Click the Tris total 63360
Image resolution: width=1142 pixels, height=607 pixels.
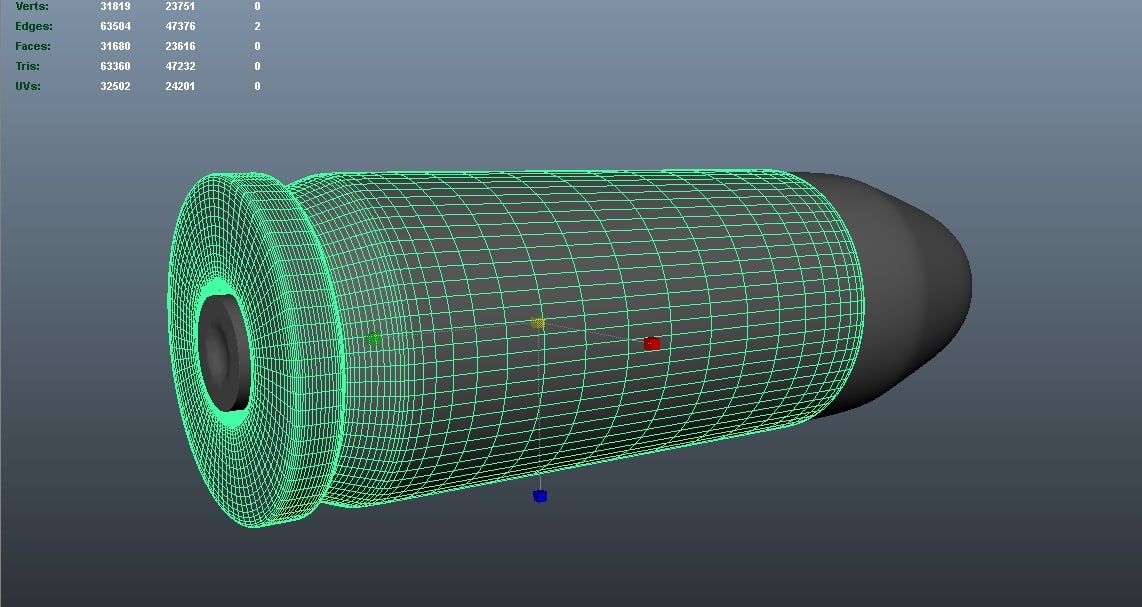pyautogui.click(x=115, y=66)
